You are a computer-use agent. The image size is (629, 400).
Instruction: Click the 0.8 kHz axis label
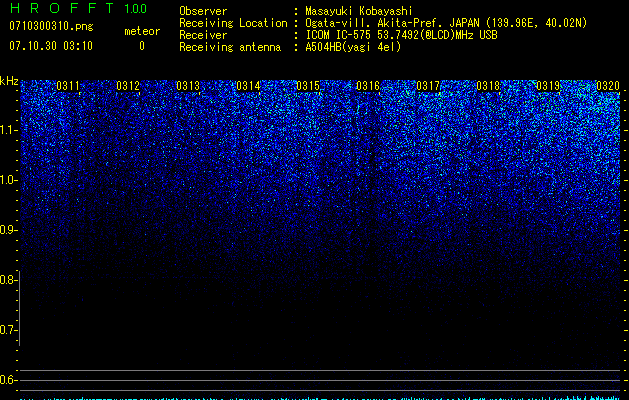9,280
